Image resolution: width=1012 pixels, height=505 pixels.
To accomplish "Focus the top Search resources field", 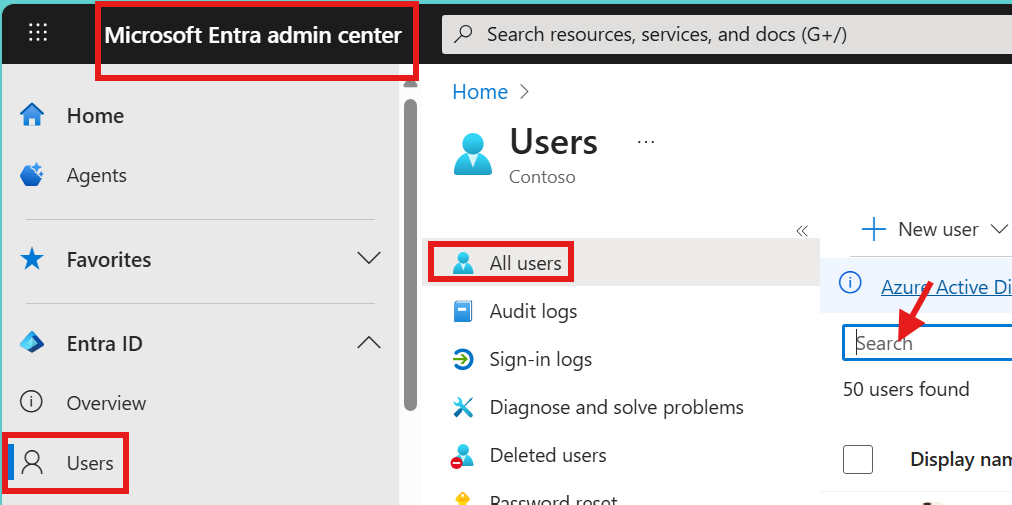I will coord(727,34).
